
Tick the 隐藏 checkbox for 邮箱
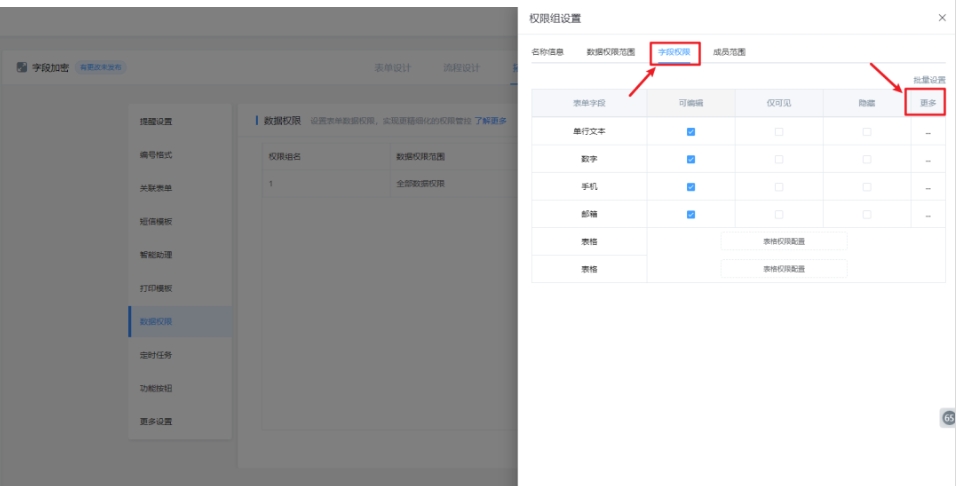point(867,213)
